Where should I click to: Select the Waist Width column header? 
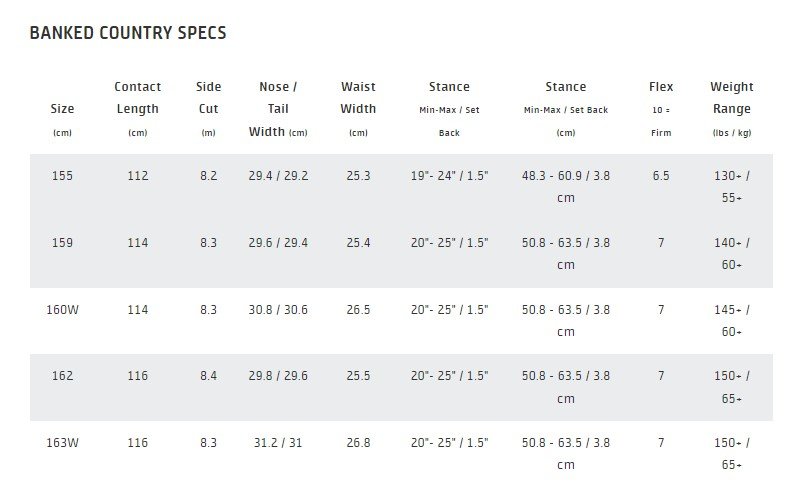[358, 98]
